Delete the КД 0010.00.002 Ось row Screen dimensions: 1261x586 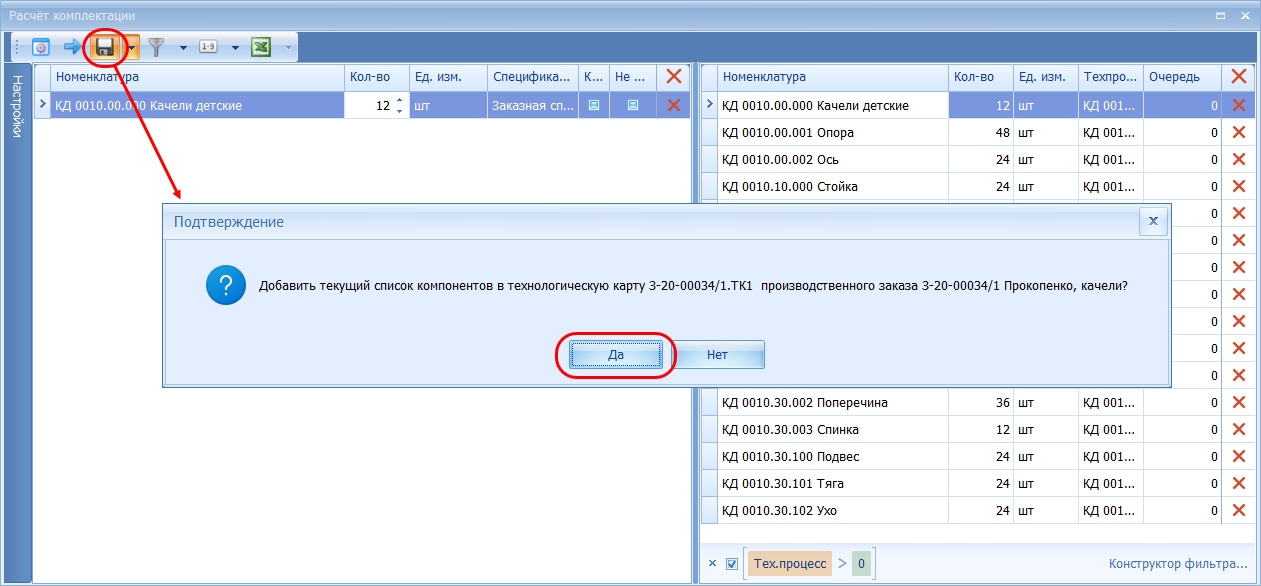click(x=1238, y=159)
